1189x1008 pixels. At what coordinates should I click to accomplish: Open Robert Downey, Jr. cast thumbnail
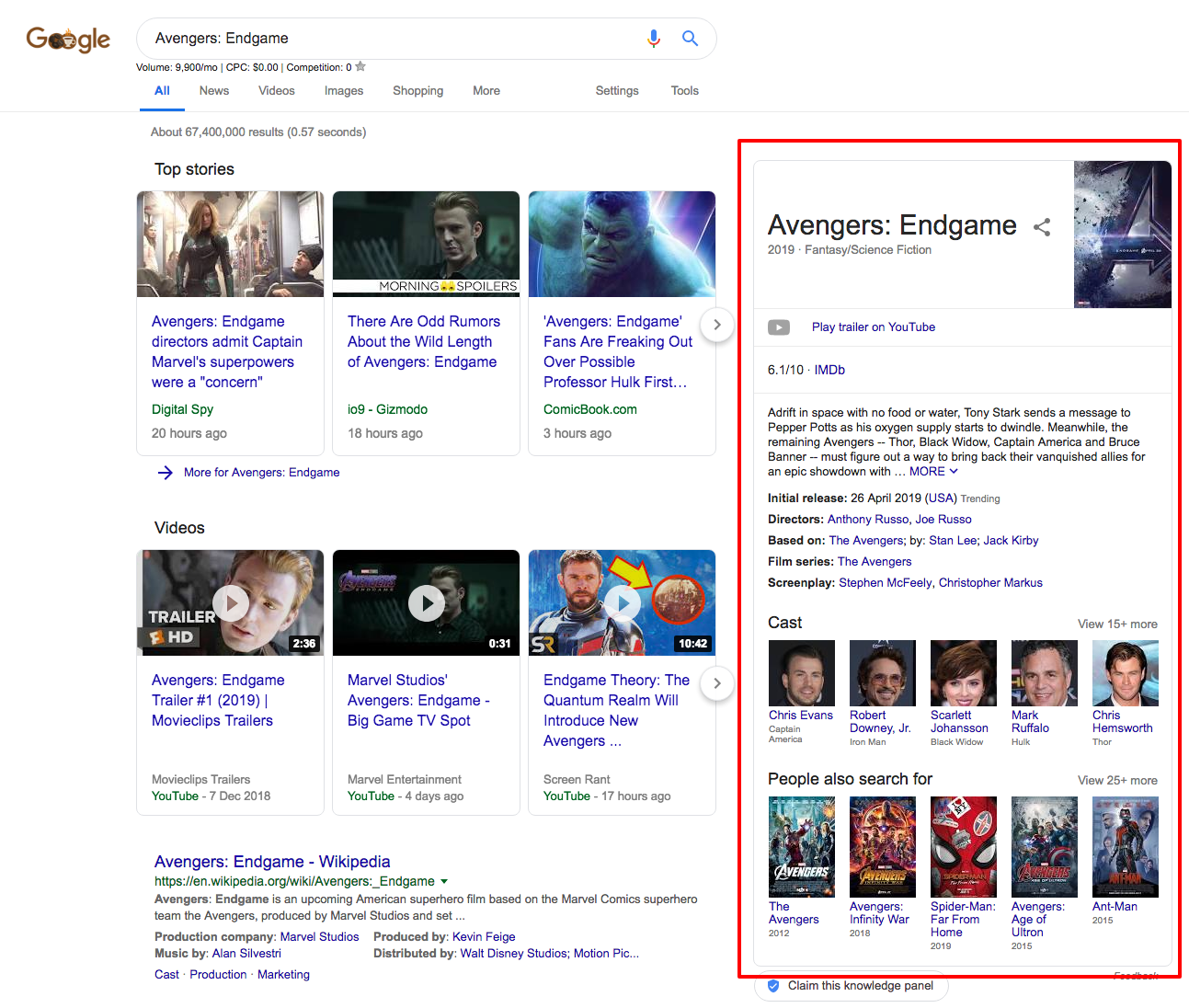point(883,673)
